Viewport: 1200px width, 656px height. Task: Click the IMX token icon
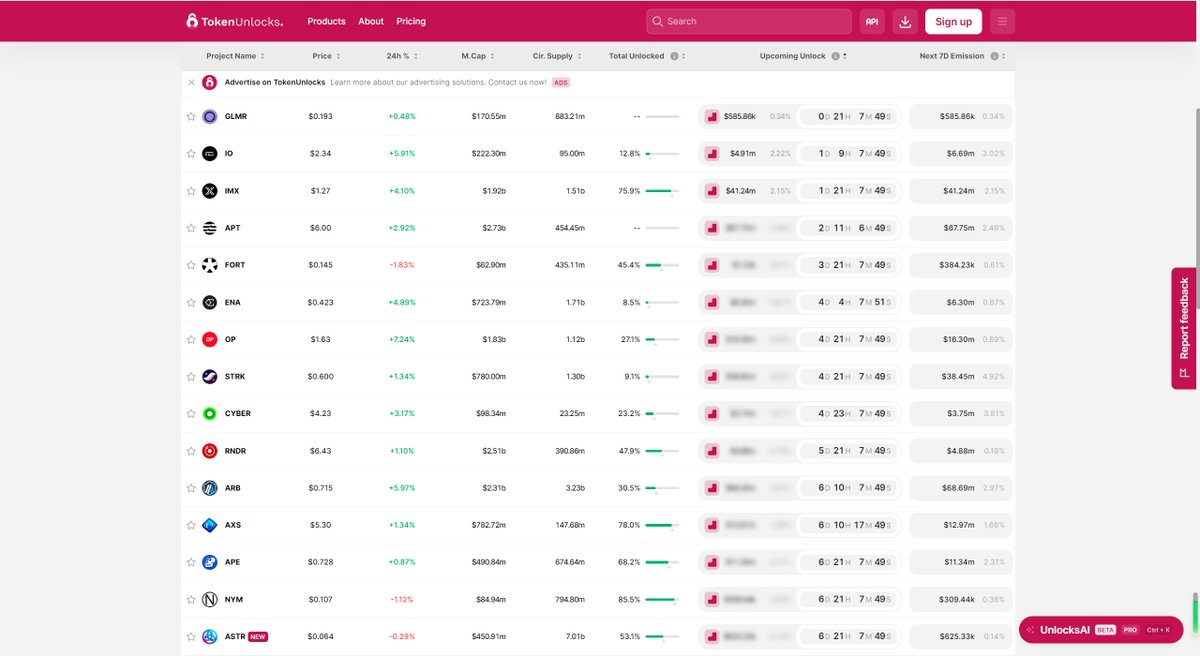coord(209,191)
